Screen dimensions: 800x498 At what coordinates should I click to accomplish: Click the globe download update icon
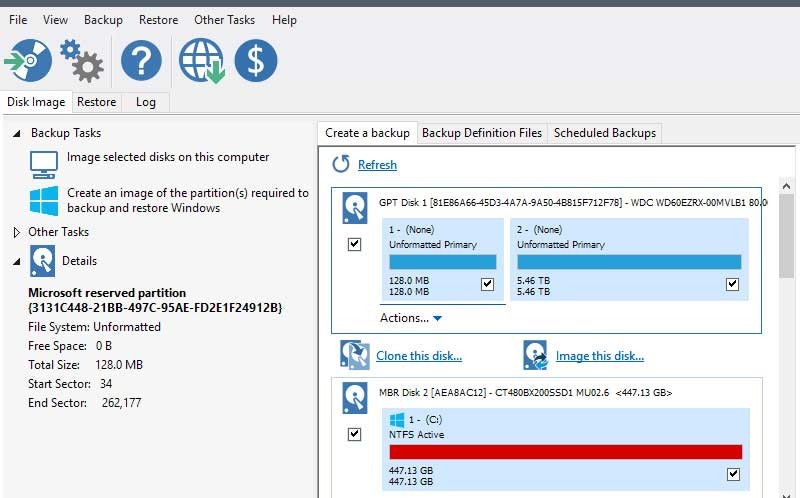[x=200, y=62]
